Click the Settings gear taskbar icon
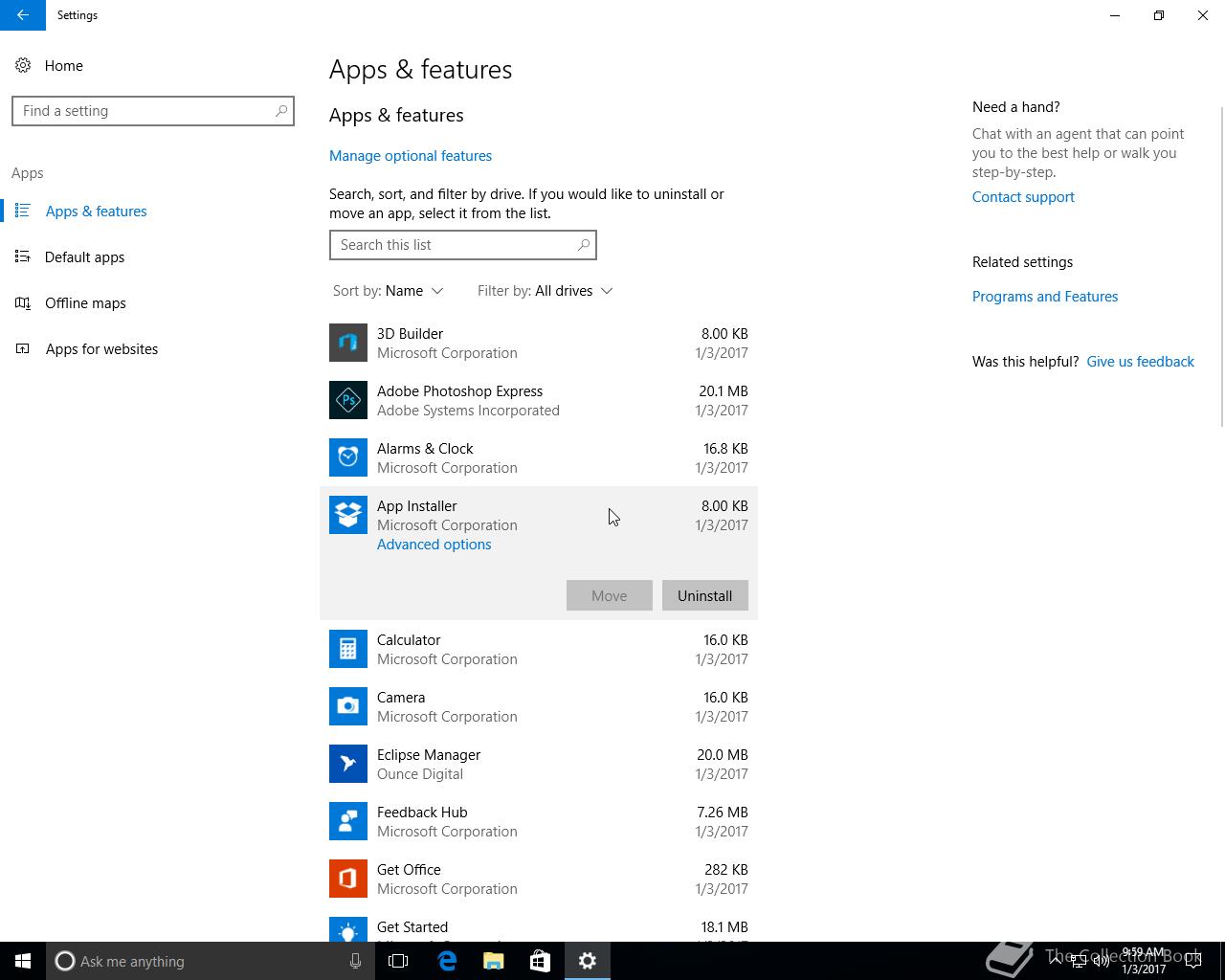 [587, 961]
